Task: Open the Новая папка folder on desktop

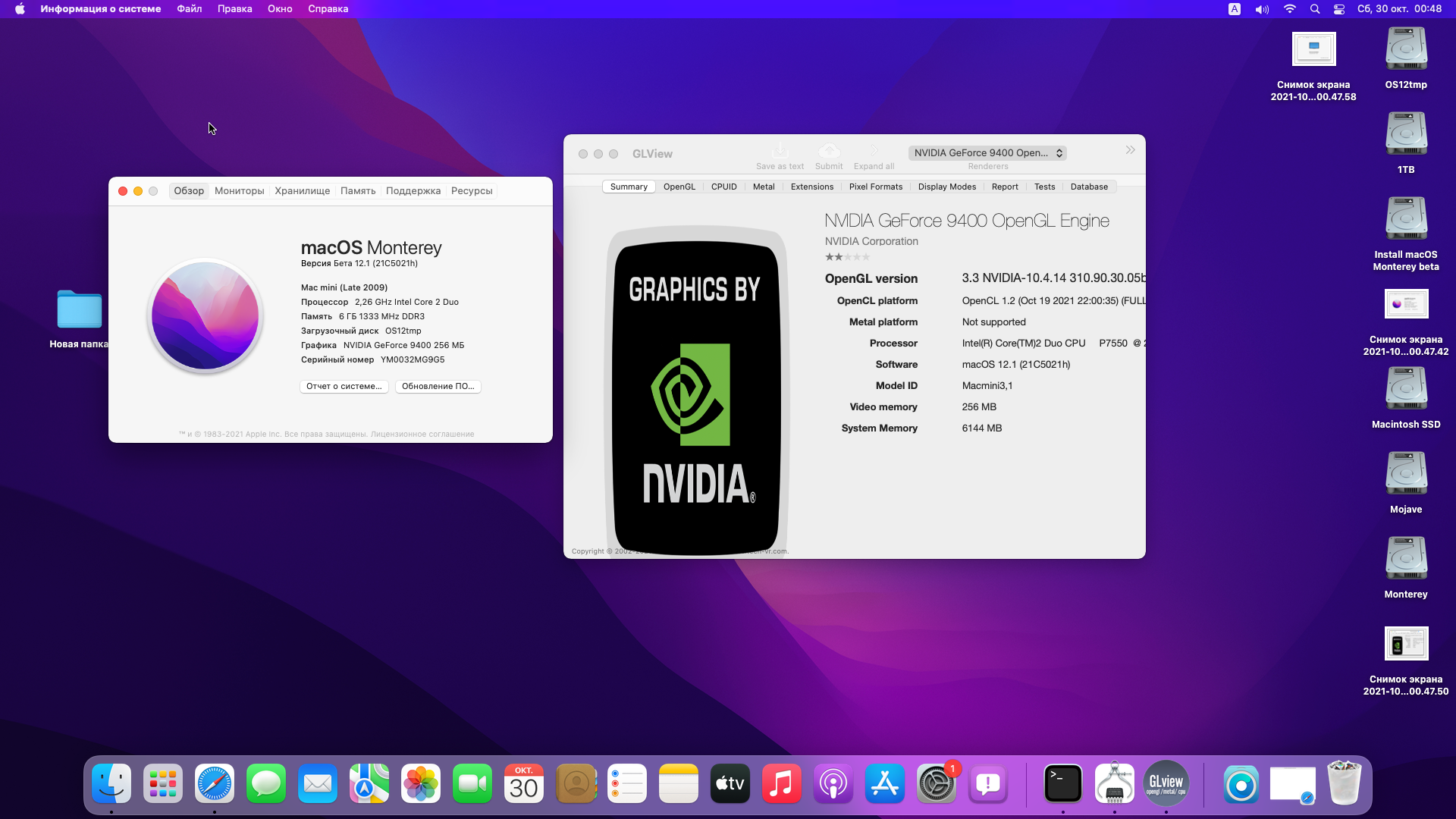Action: (79, 310)
